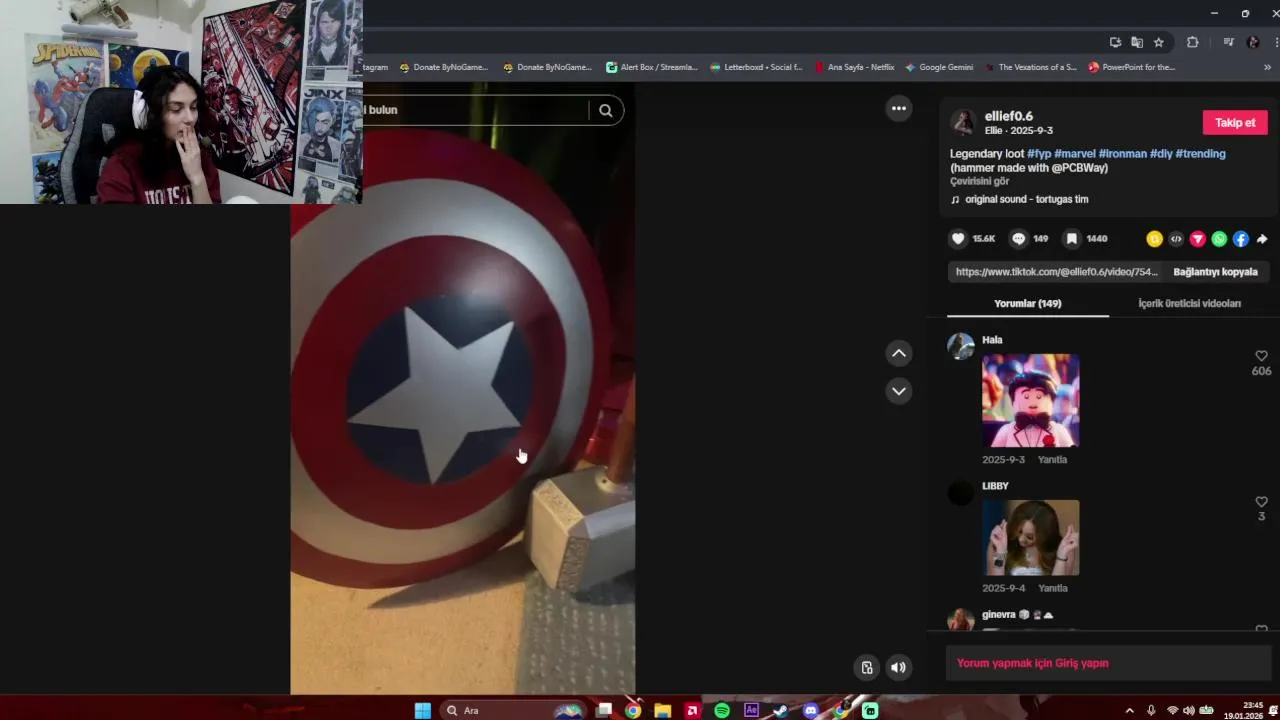
Task: Click the red send-to-friends icon
Action: click(x=1197, y=239)
